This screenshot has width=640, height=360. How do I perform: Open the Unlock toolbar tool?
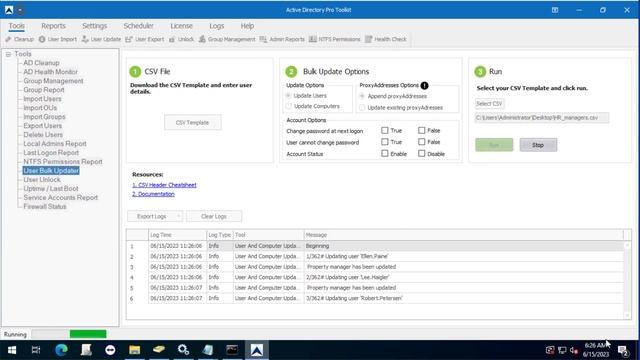tap(181, 39)
